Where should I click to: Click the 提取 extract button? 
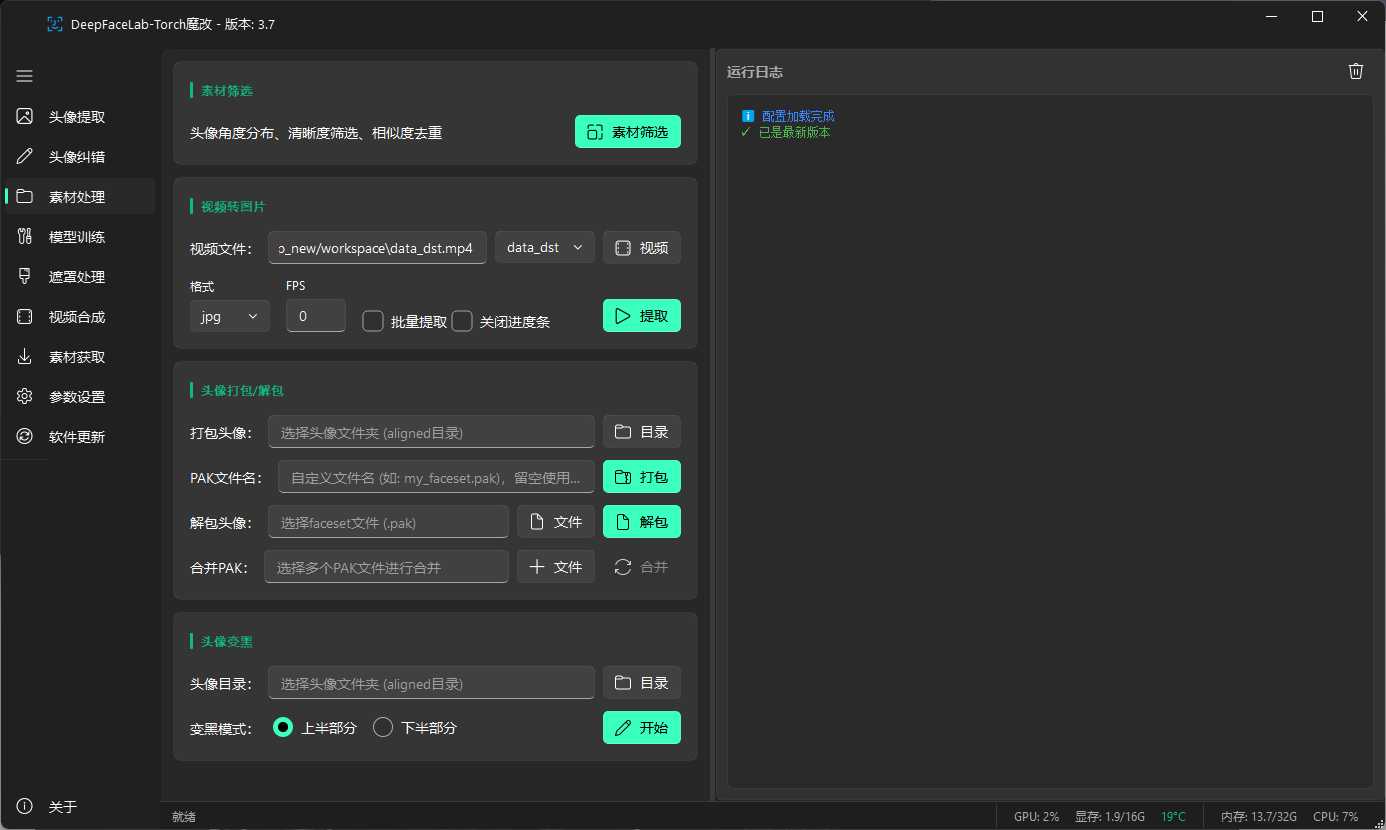[641, 316]
